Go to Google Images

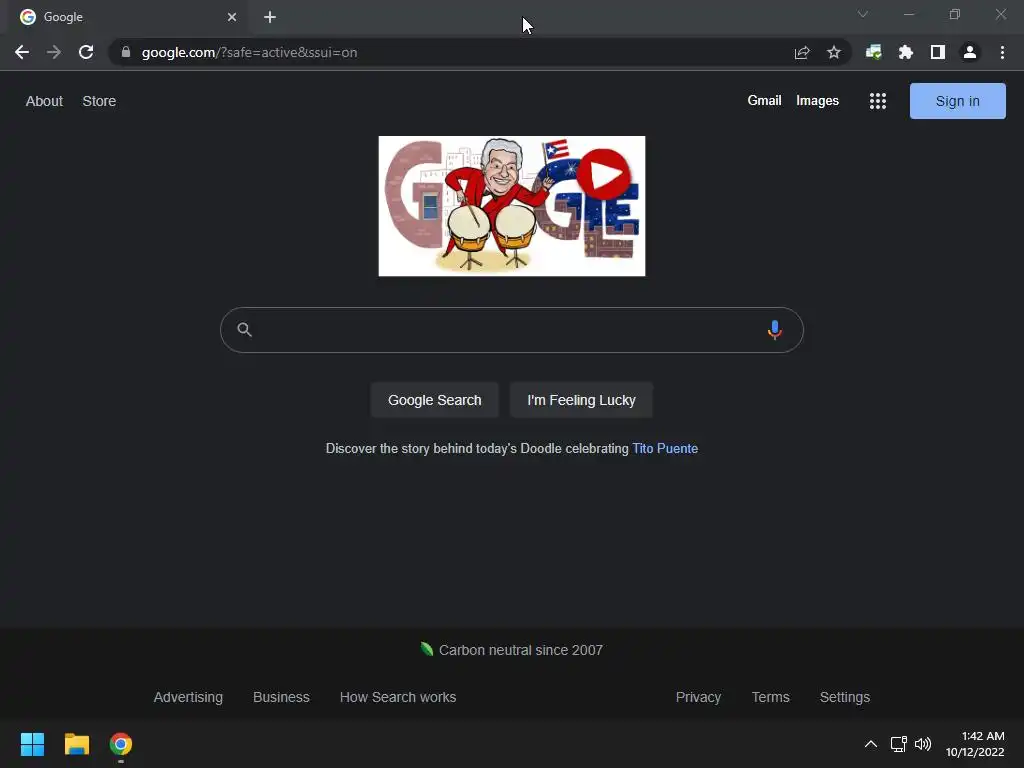pos(817,101)
